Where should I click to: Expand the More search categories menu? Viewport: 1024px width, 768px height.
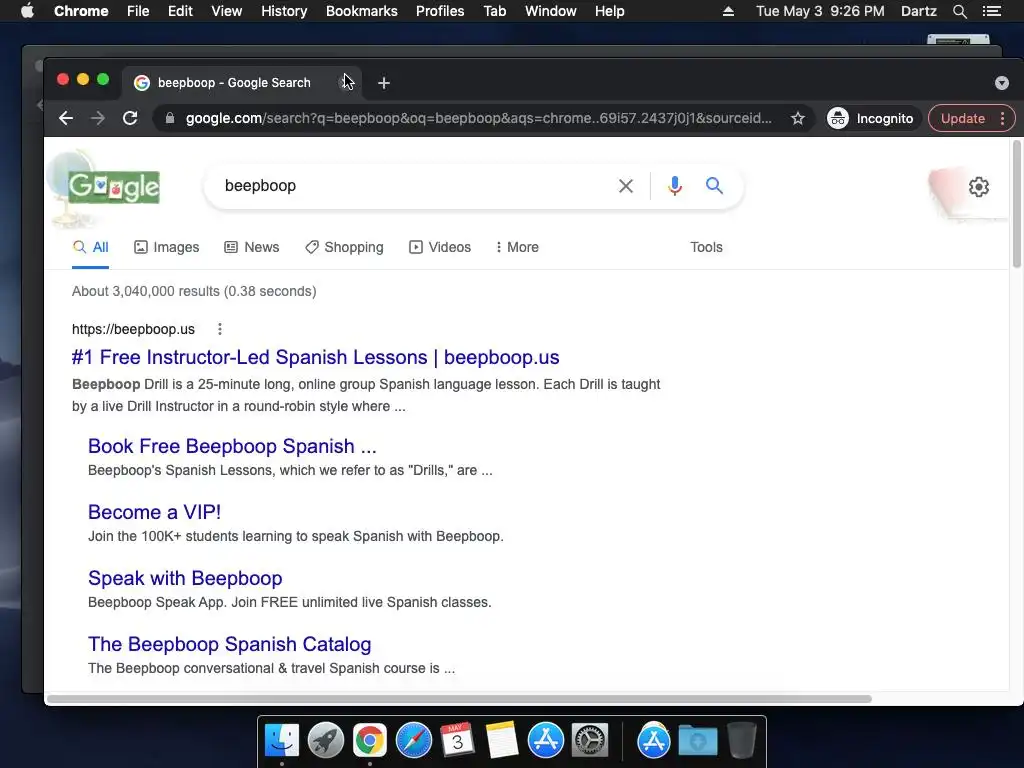[517, 248]
